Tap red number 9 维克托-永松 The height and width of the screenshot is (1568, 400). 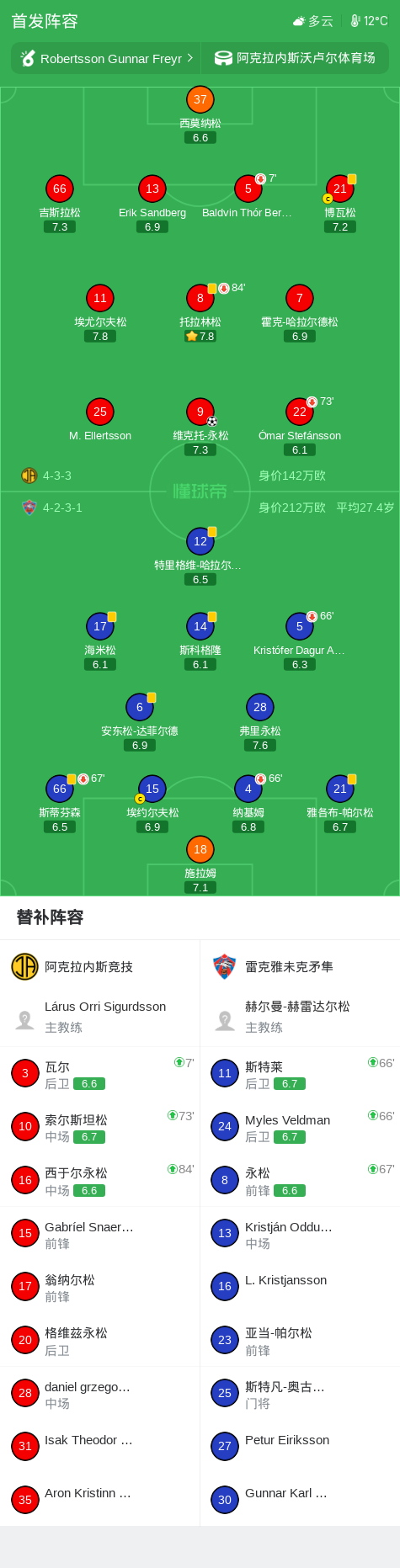coord(200,412)
